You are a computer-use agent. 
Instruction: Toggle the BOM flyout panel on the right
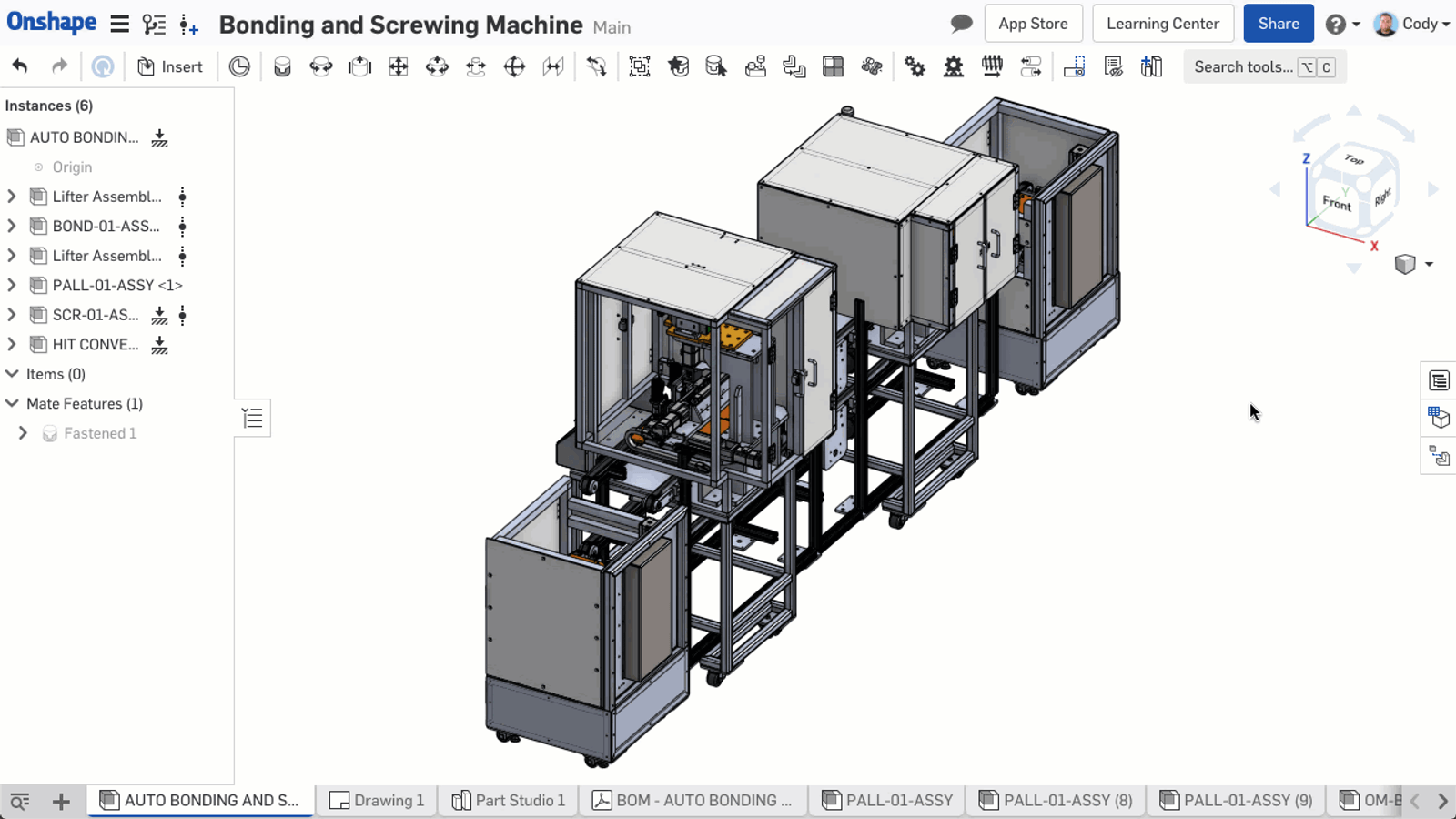[x=1439, y=380]
